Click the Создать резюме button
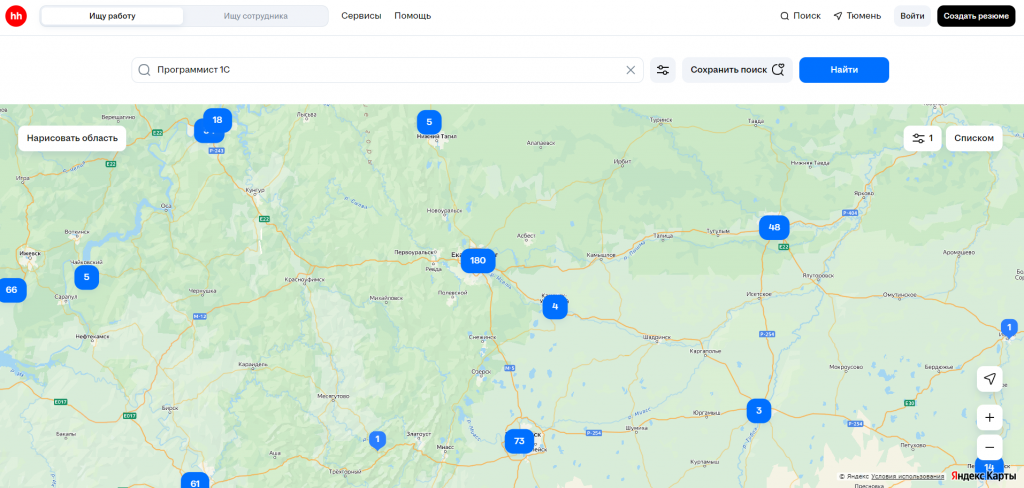Image resolution: width=1024 pixels, height=488 pixels. tap(976, 16)
